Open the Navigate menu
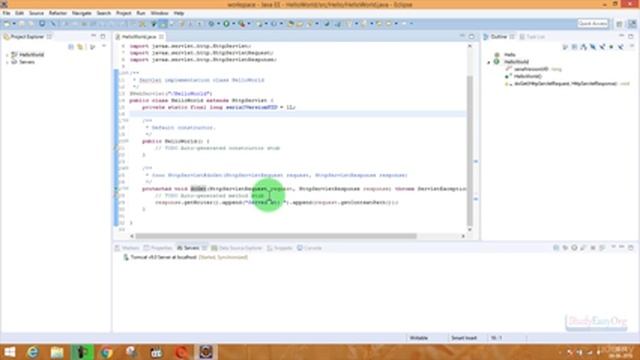The width and height of the screenshot is (640, 360). tap(82, 13)
